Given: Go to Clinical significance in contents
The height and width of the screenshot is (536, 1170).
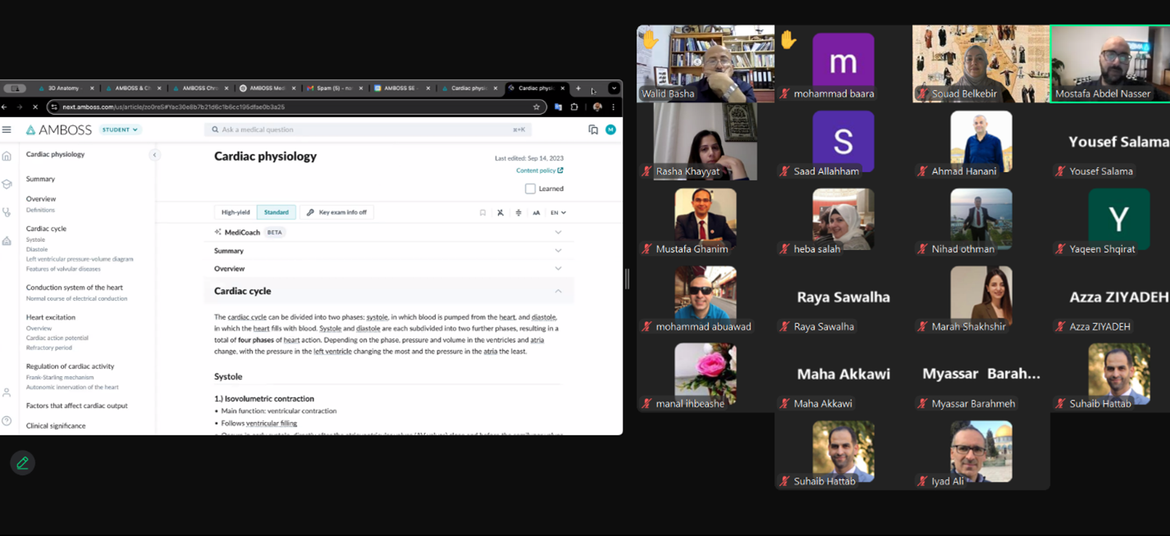Looking at the screenshot, I should [x=56, y=426].
